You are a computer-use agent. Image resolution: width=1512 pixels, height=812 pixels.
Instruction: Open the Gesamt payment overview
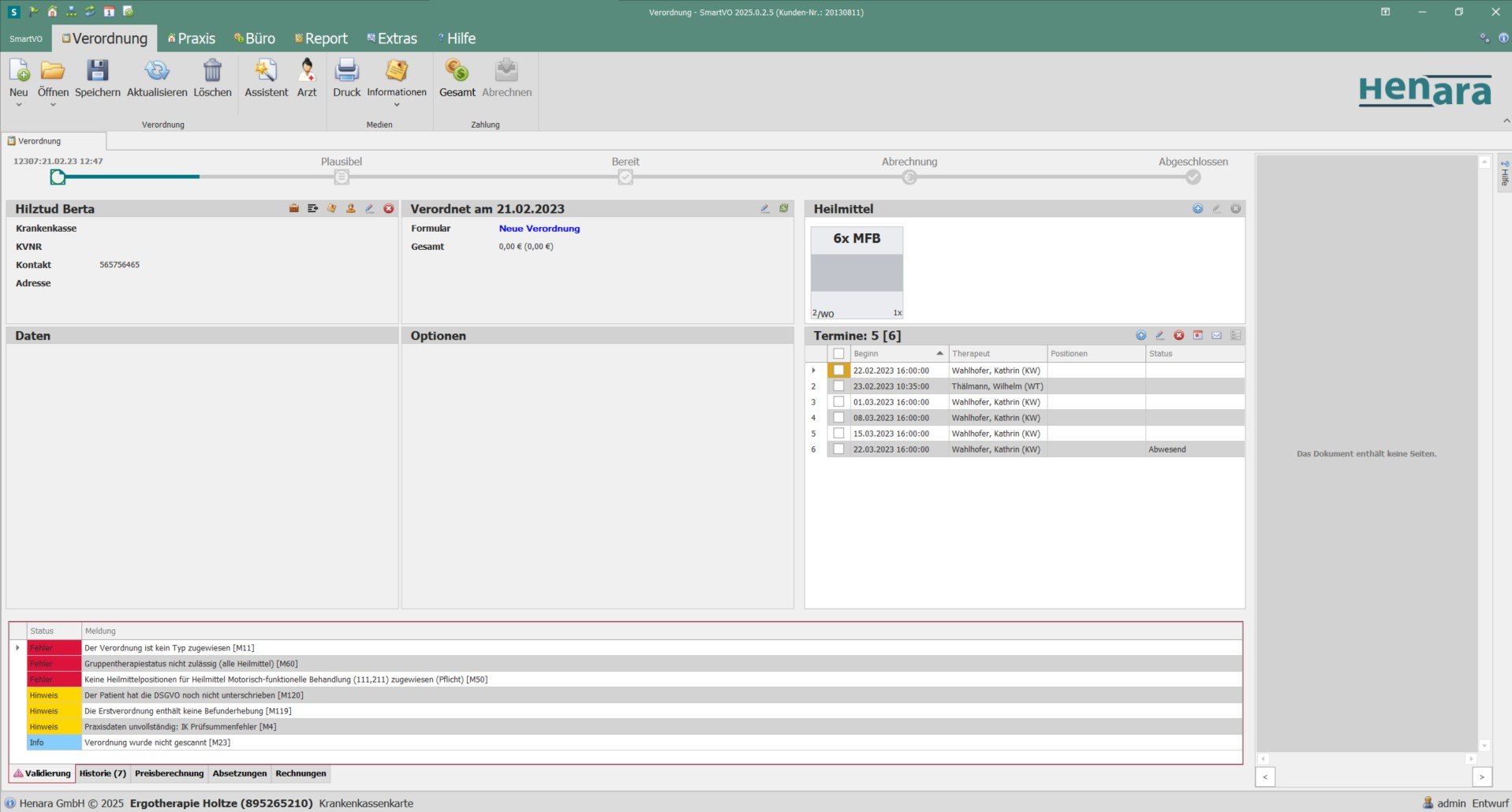coord(457,78)
